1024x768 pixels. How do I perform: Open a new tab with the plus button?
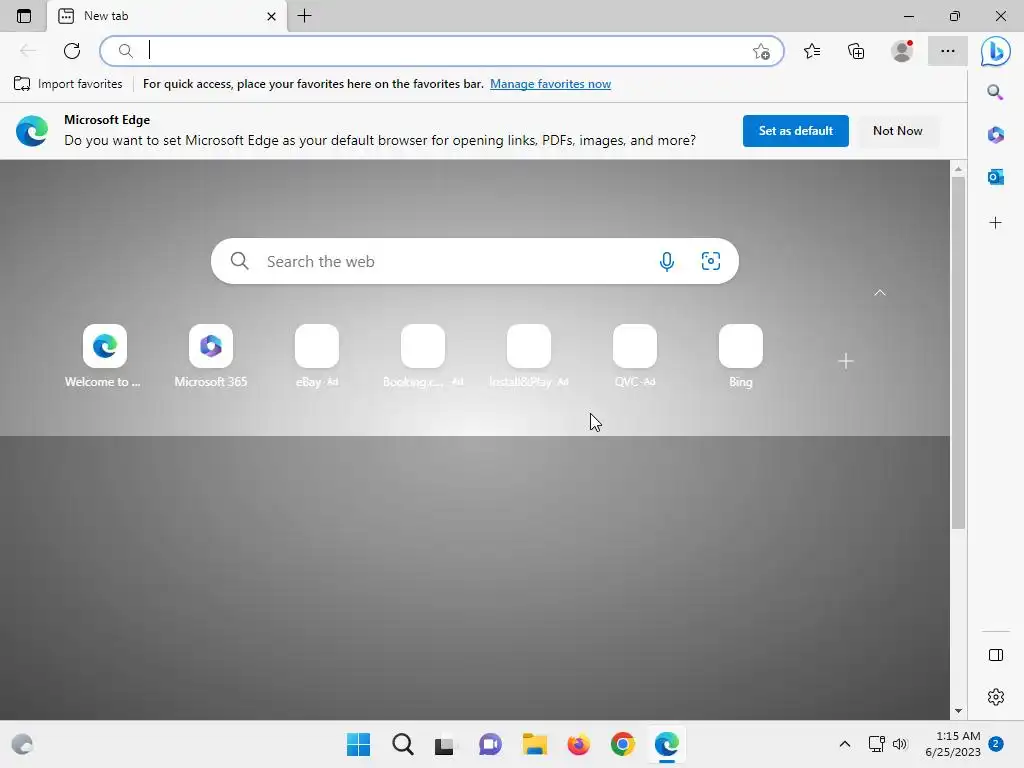tap(304, 16)
